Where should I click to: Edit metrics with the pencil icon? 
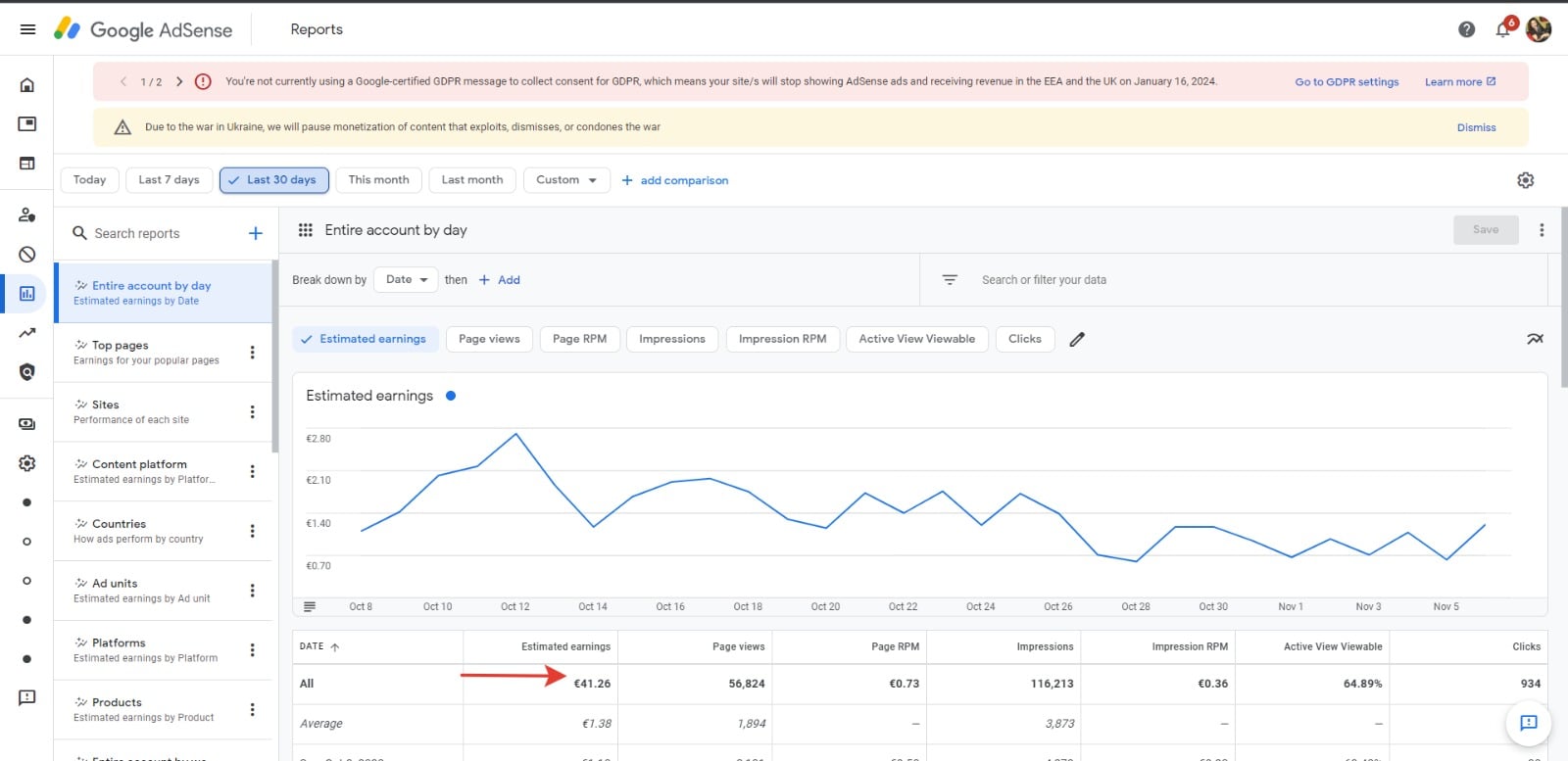(1077, 339)
